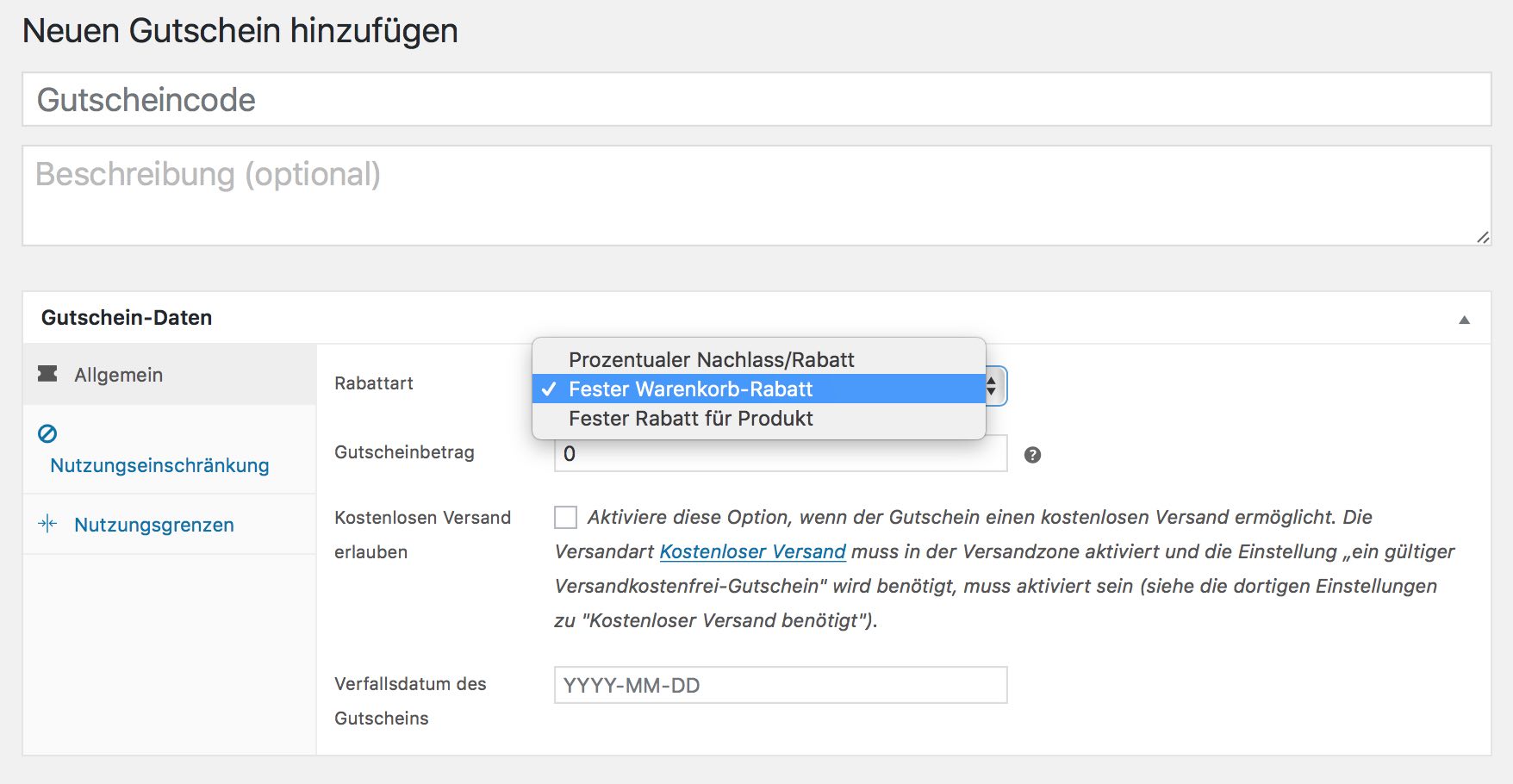This screenshot has width=1513, height=784.
Task: Go to the Nutzungsgrenzen tab
Action: 153,525
